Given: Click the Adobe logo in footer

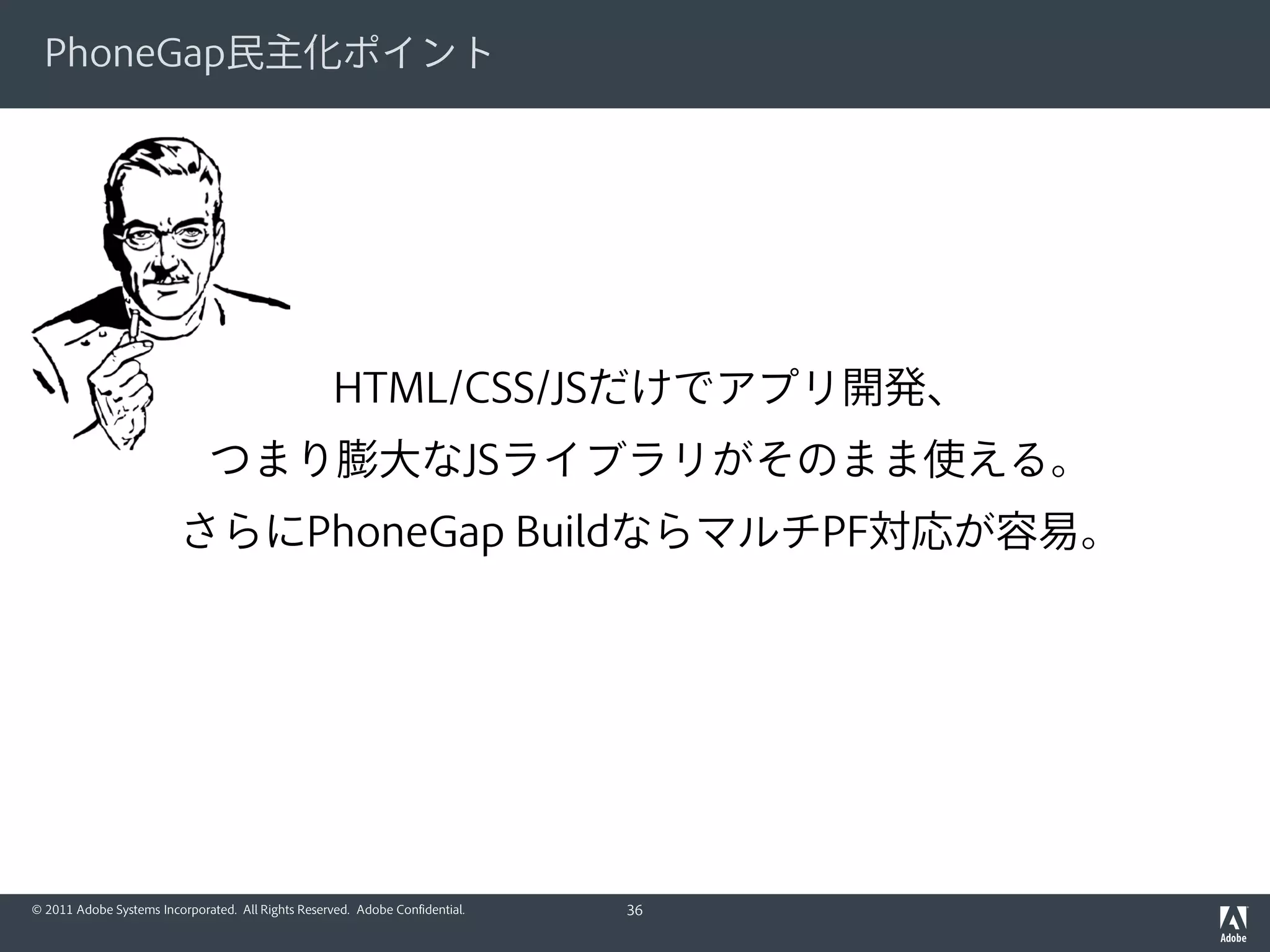Looking at the screenshot, I should [1233, 923].
